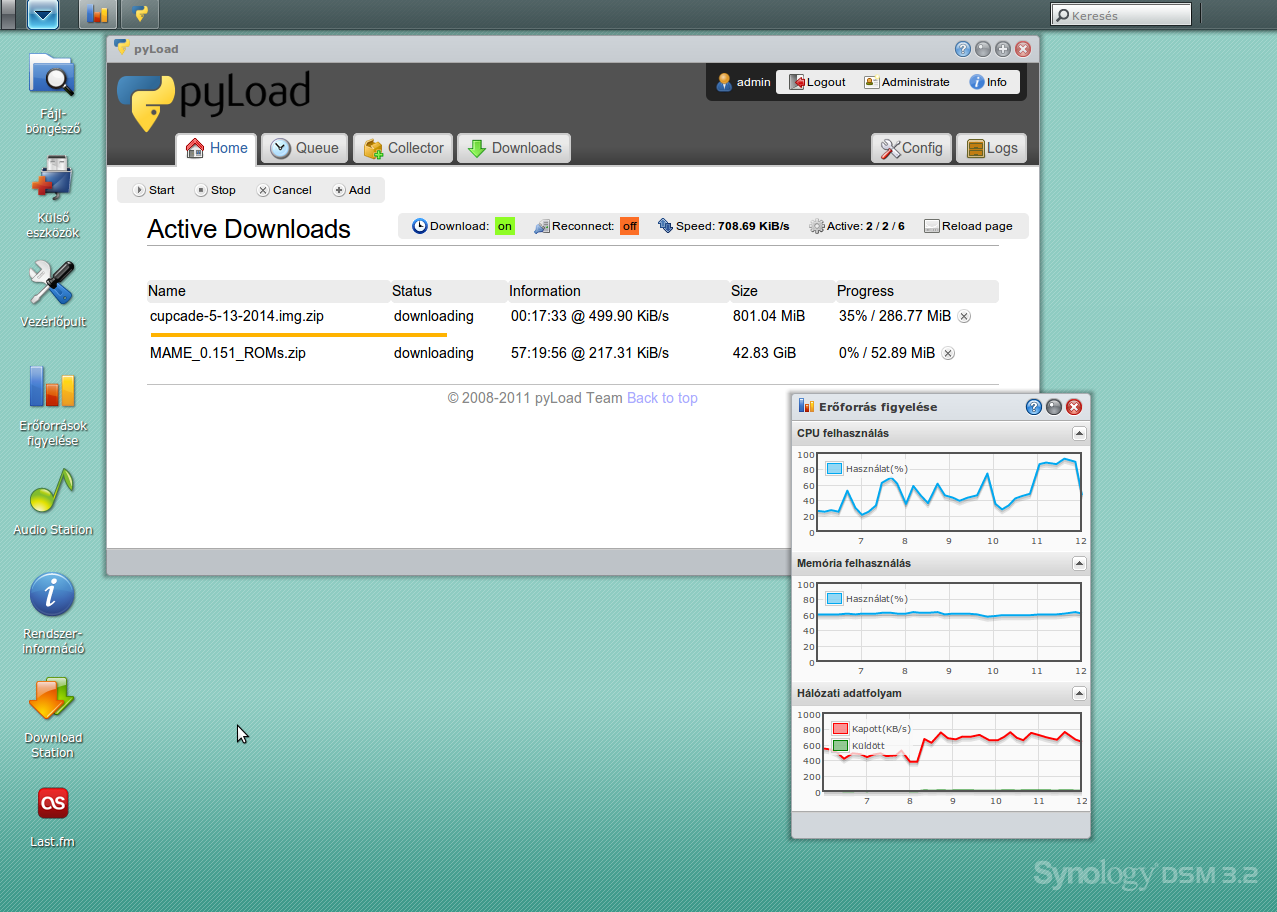Viewport: 1277px width, 912px height.
Task: Select cupcade-5-13-2014.img.zip file name
Action: tap(237, 316)
